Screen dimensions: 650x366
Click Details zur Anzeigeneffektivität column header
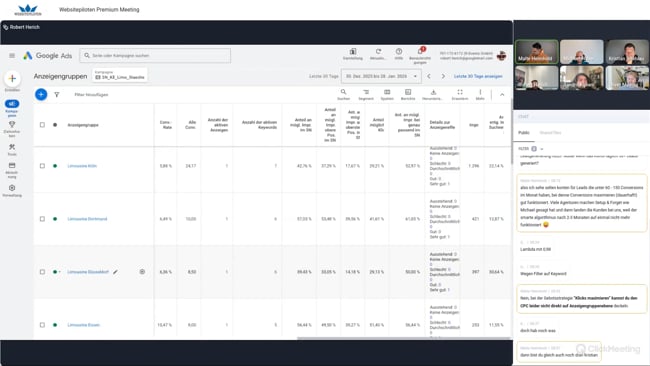[442, 125]
